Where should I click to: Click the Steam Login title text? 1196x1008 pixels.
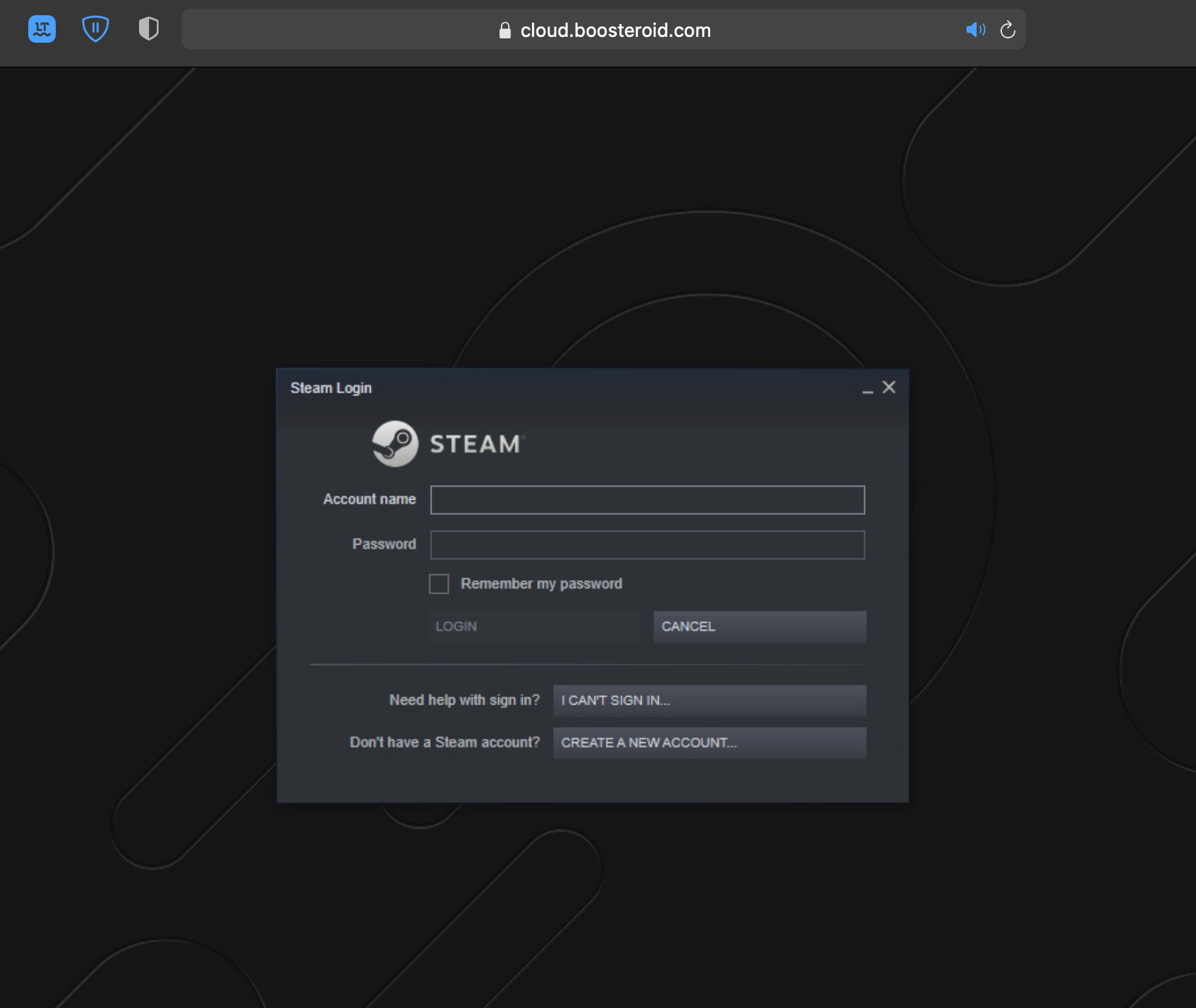[331, 388]
